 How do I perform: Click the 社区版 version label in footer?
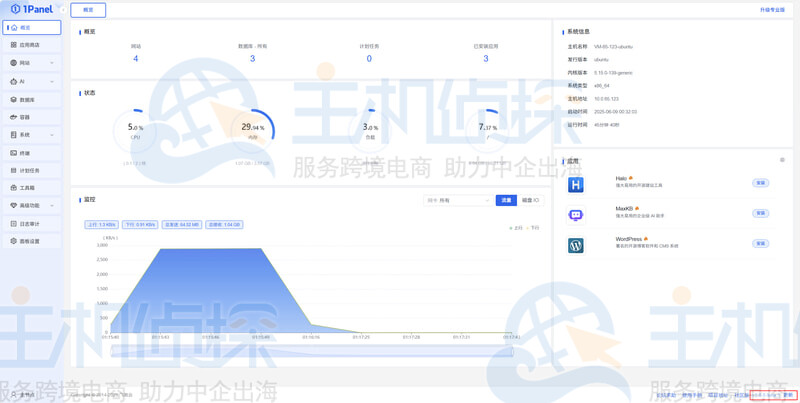coord(741,395)
